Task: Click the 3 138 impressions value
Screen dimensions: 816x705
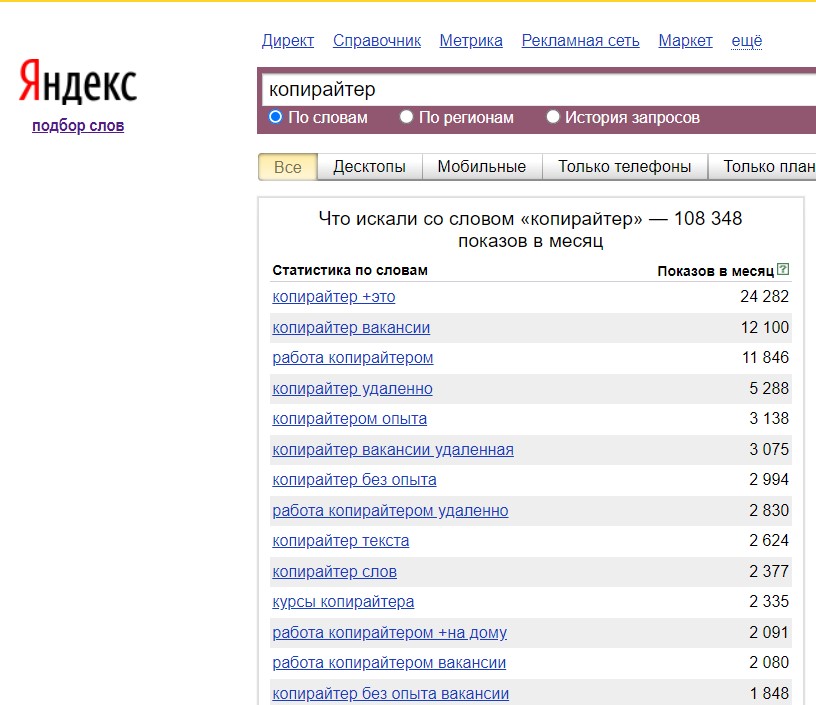Action: (x=769, y=418)
